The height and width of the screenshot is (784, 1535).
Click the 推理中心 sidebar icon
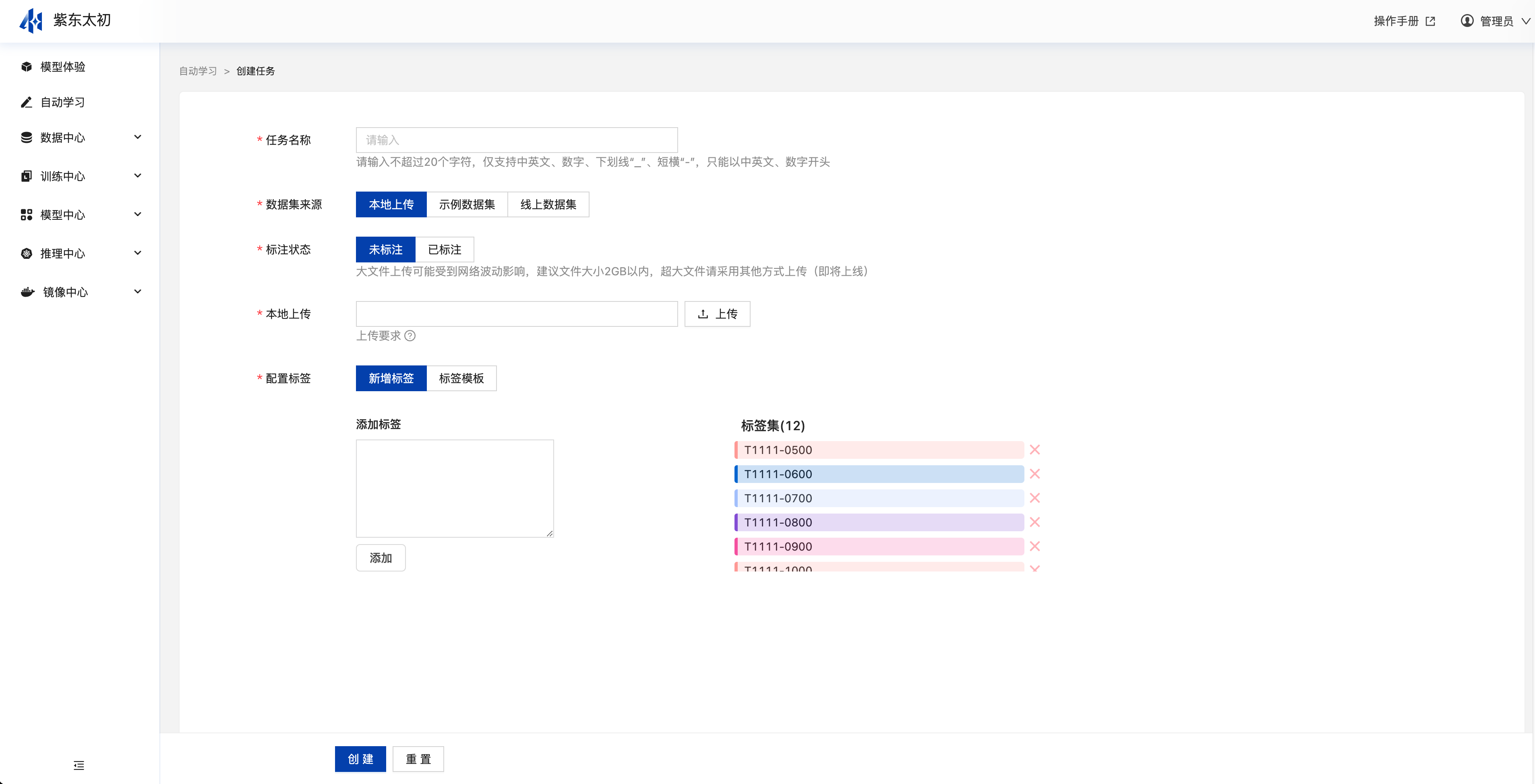pyautogui.click(x=26, y=254)
